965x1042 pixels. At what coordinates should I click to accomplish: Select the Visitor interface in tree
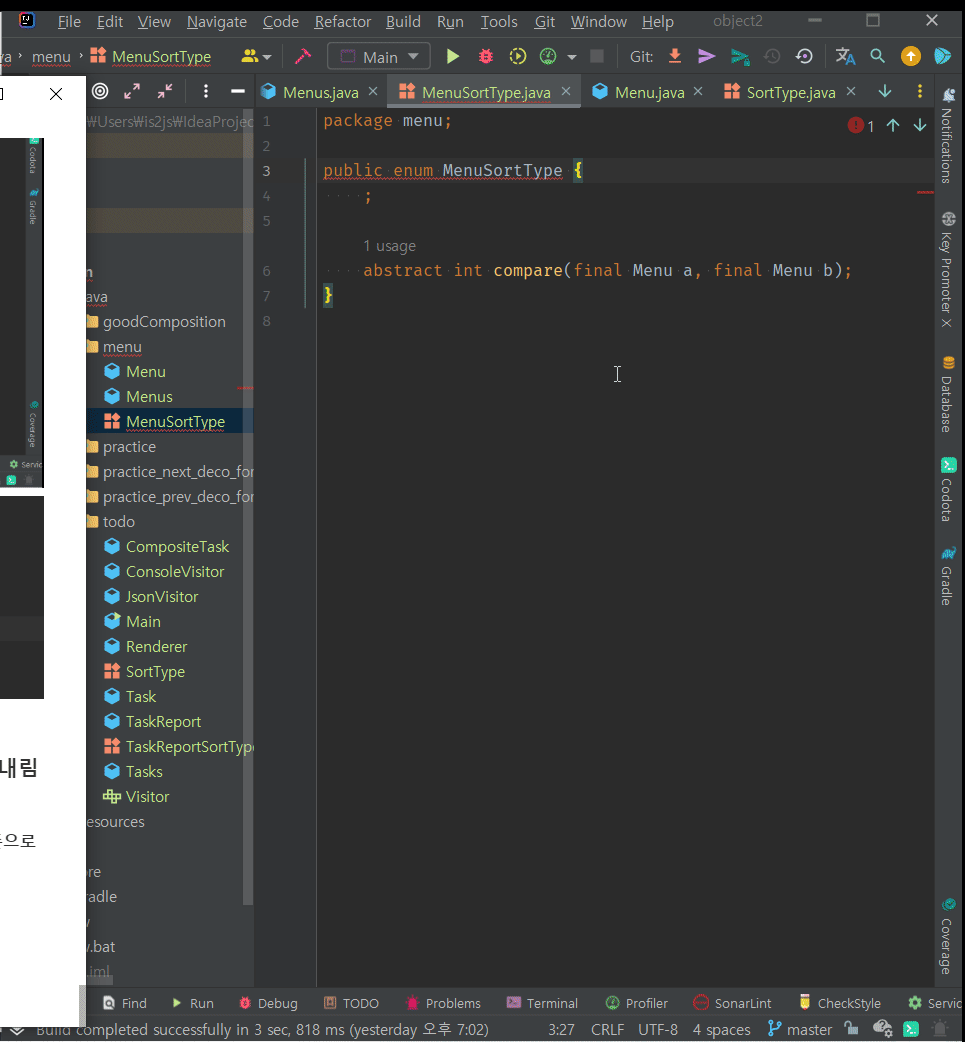coord(147,797)
